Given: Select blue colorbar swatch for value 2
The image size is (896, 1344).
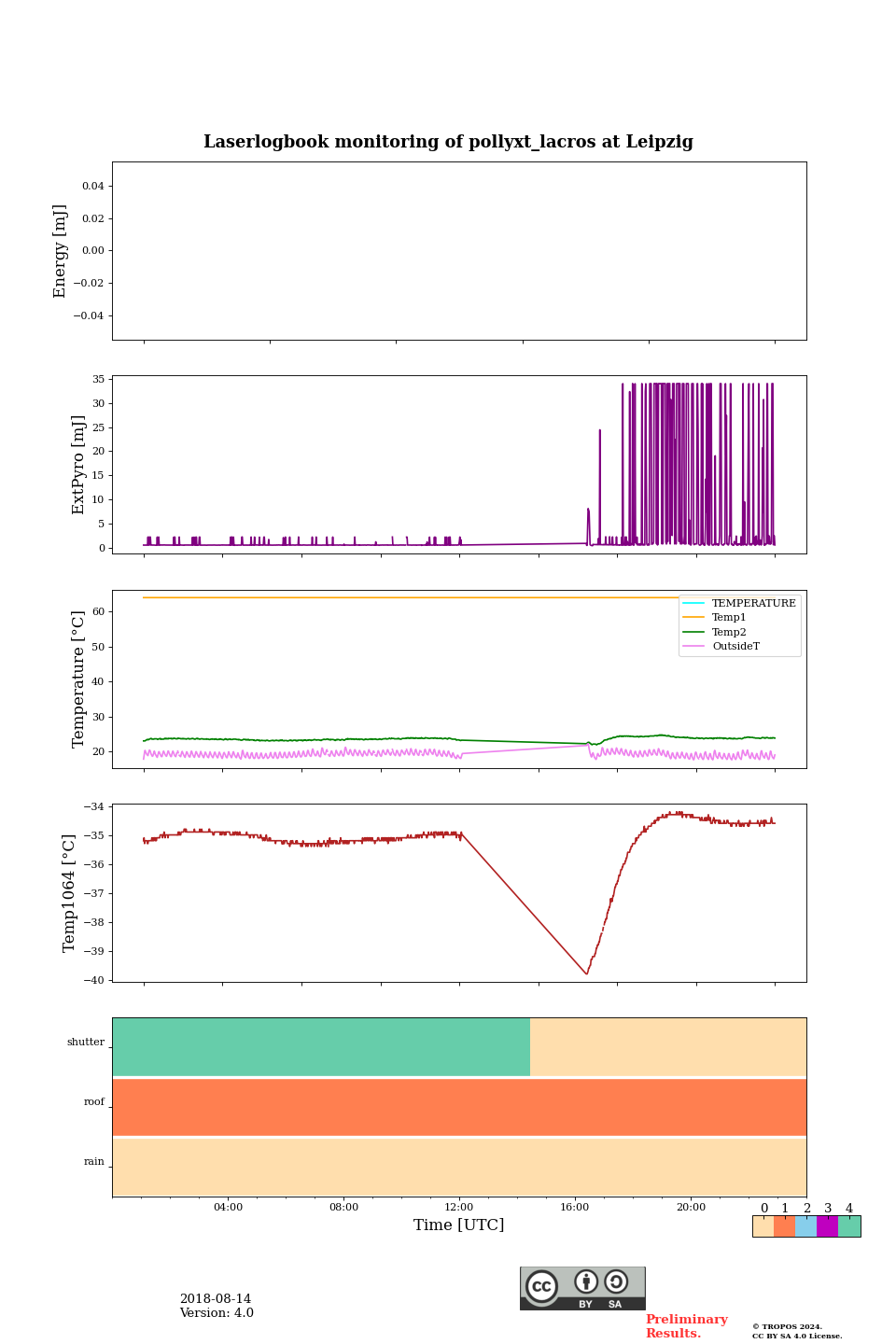Looking at the screenshot, I should click(x=805, y=1226).
